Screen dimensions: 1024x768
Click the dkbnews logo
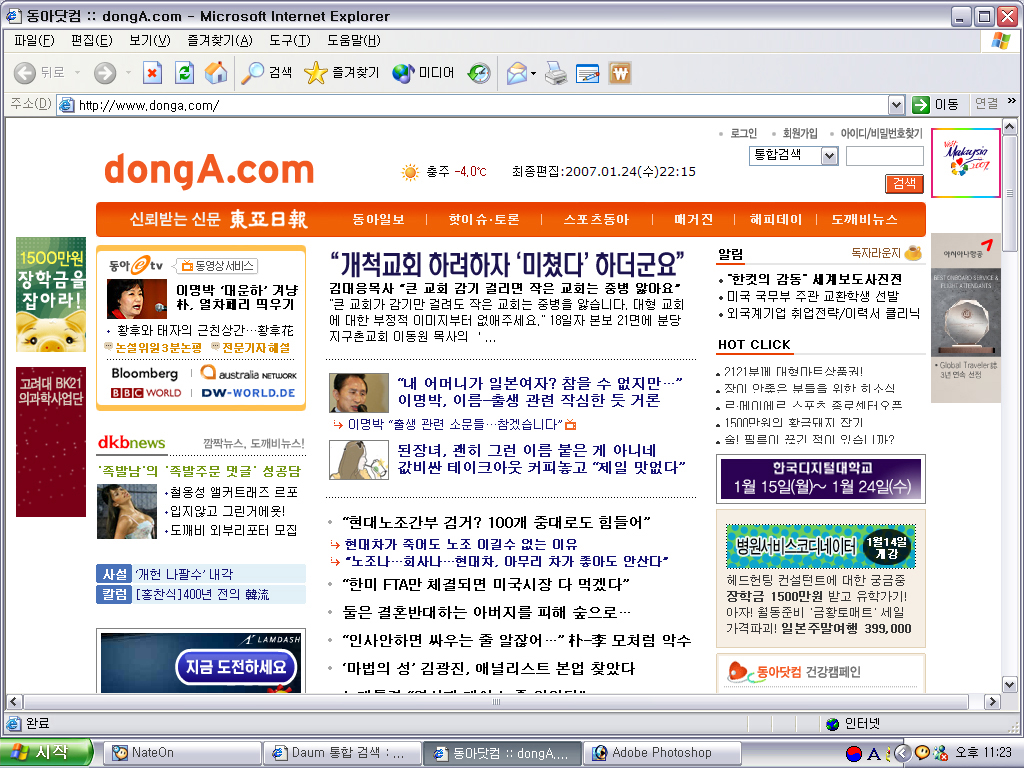coord(131,443)
